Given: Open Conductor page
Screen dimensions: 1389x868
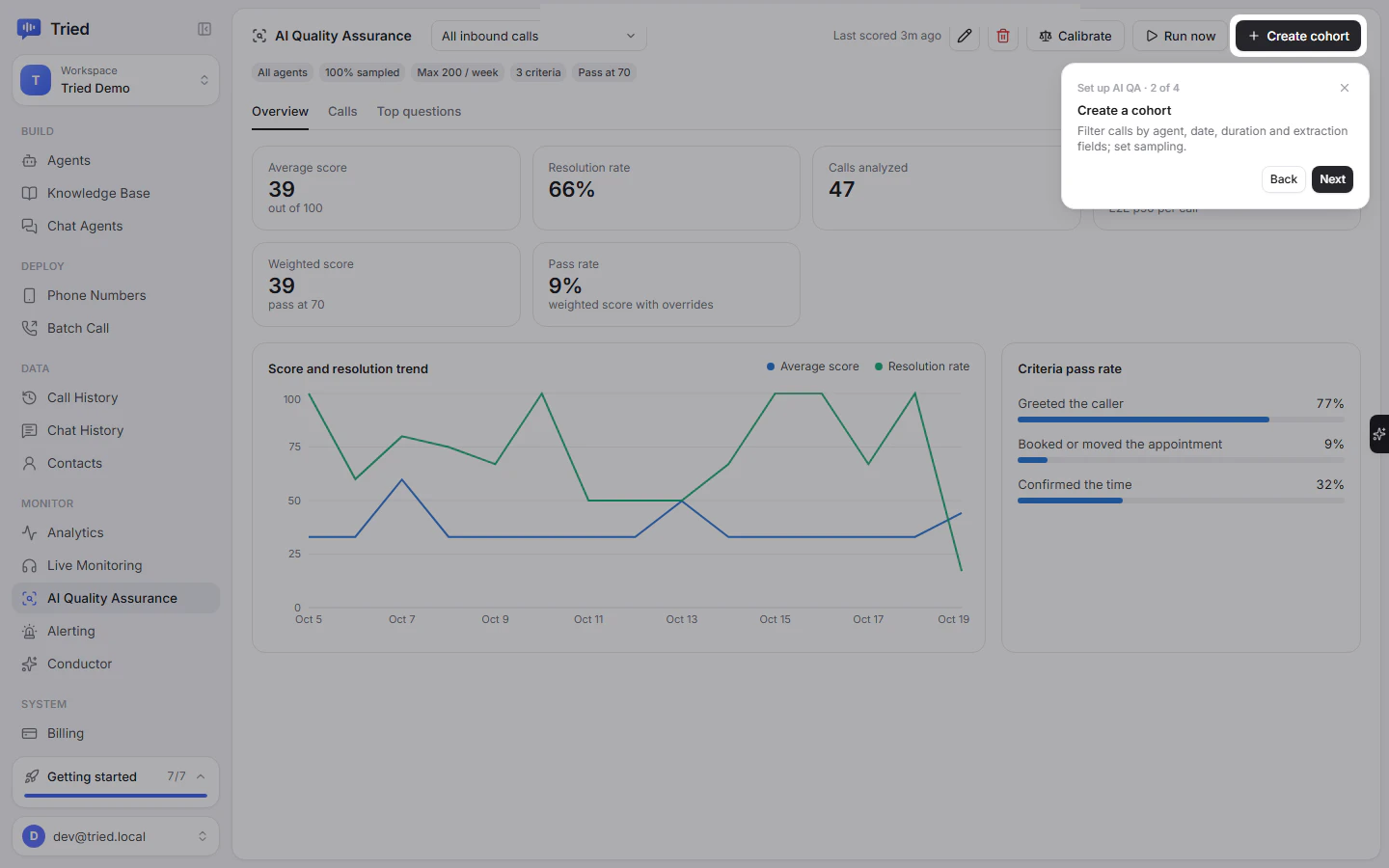Looking at the screenshot, I should (x=116, y=664).
